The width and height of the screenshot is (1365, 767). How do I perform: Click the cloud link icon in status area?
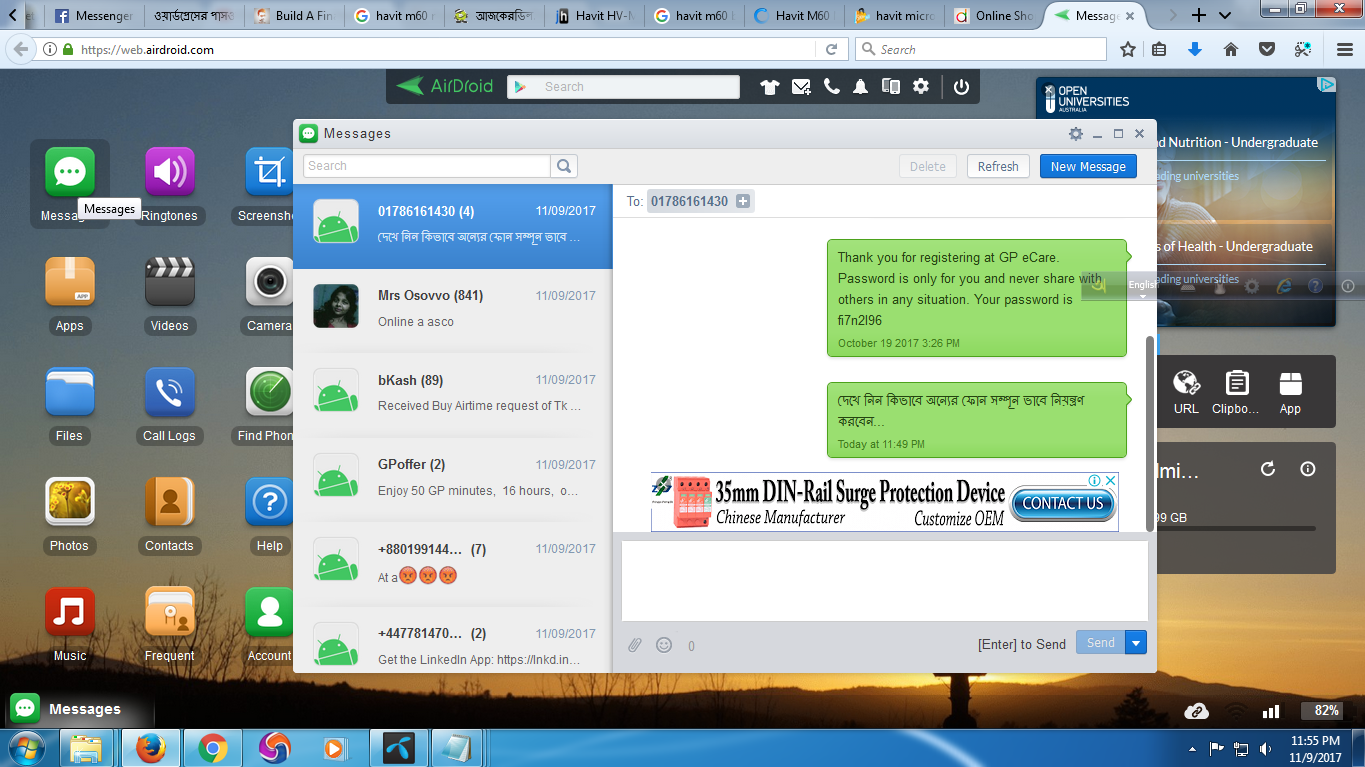tap(1196, 711)
